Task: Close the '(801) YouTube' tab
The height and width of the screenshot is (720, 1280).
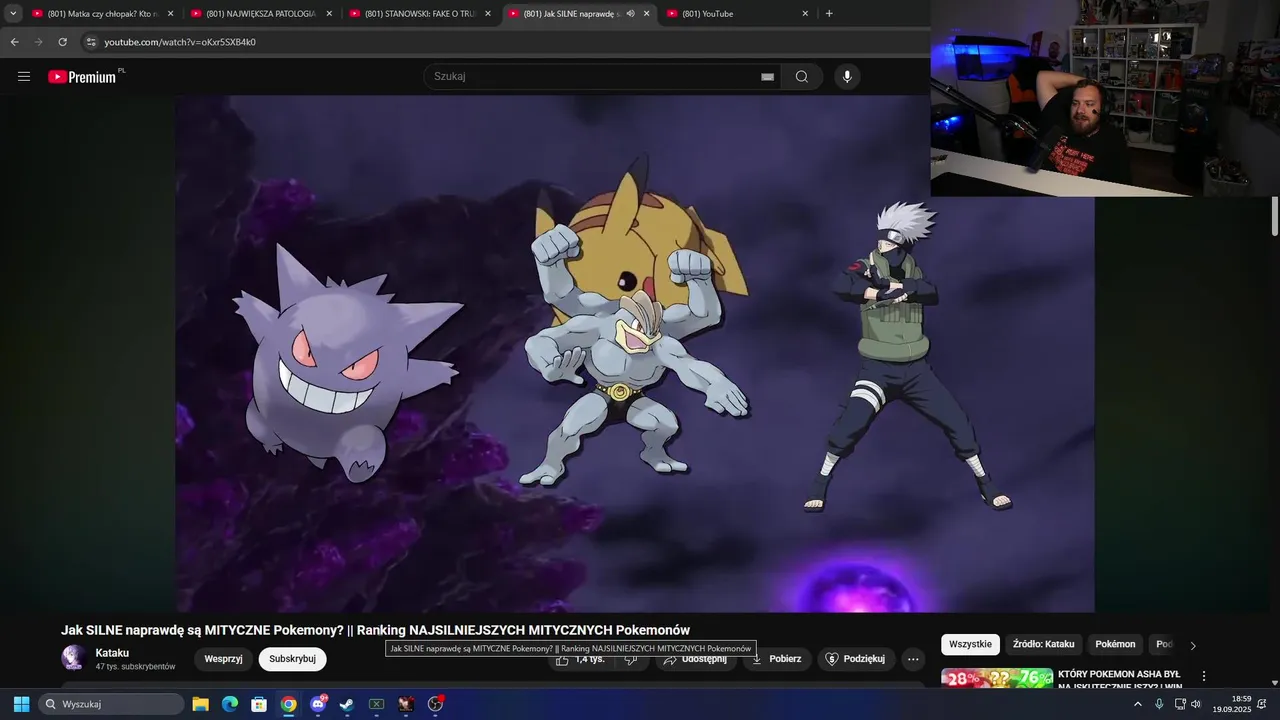Action: [x=805, y=14]
